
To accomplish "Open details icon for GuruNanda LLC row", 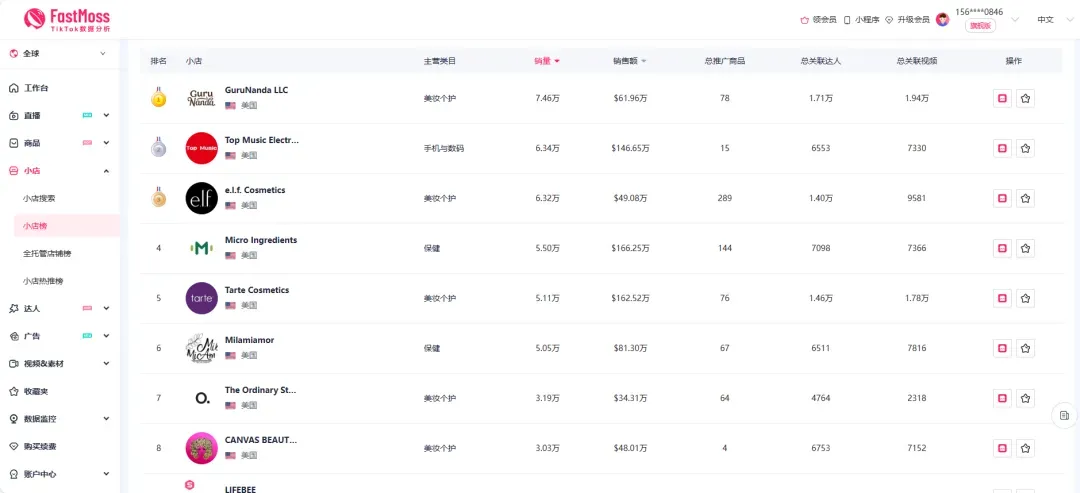I will pyautogui.click(x=1002, y=98).
